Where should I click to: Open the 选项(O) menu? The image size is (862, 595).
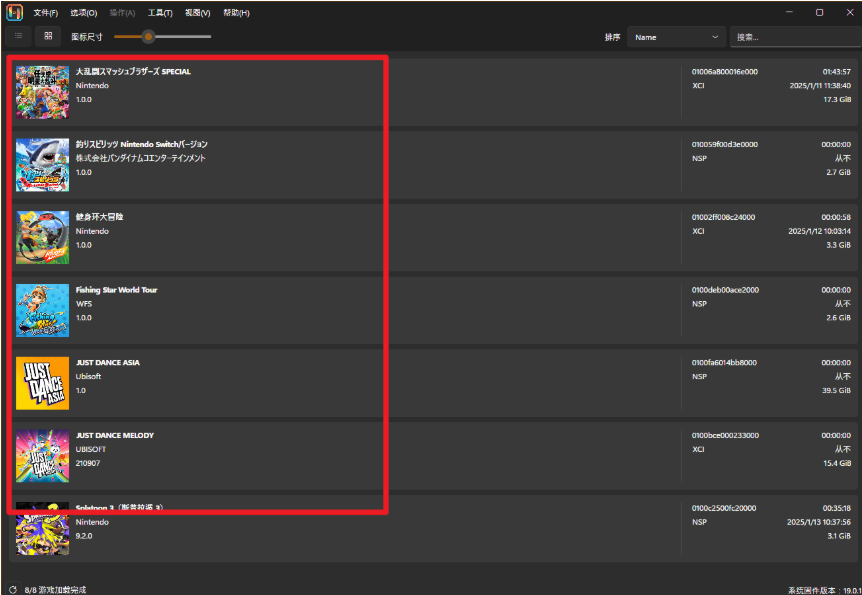pyautogui.click(x=84, y=13)
